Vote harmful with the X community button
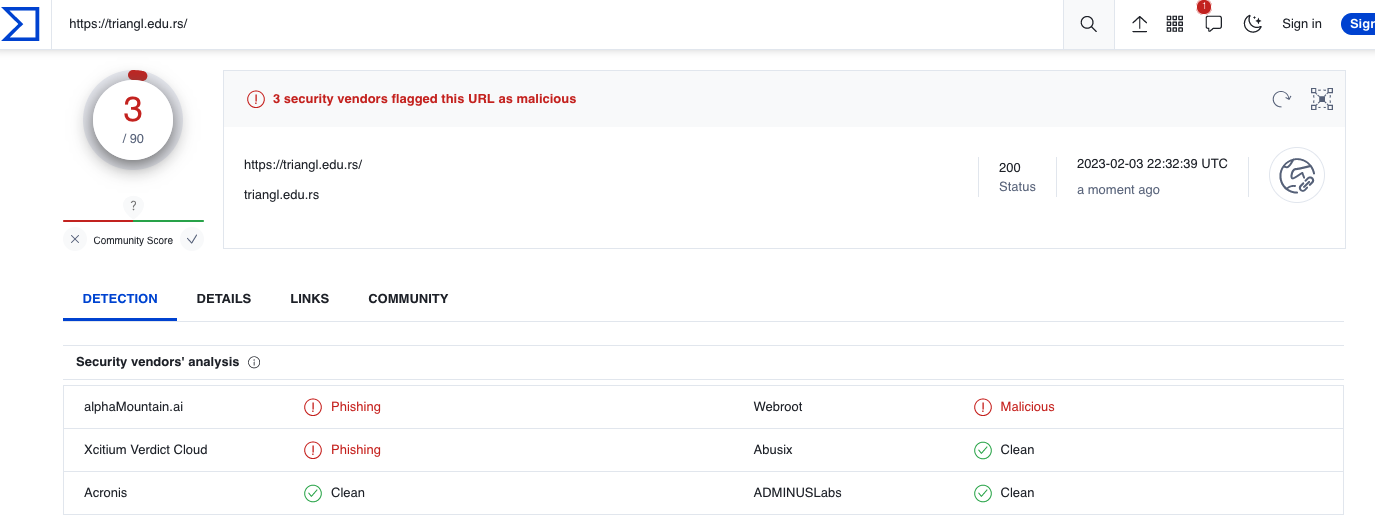1375x515 pixels. (75, 240)
